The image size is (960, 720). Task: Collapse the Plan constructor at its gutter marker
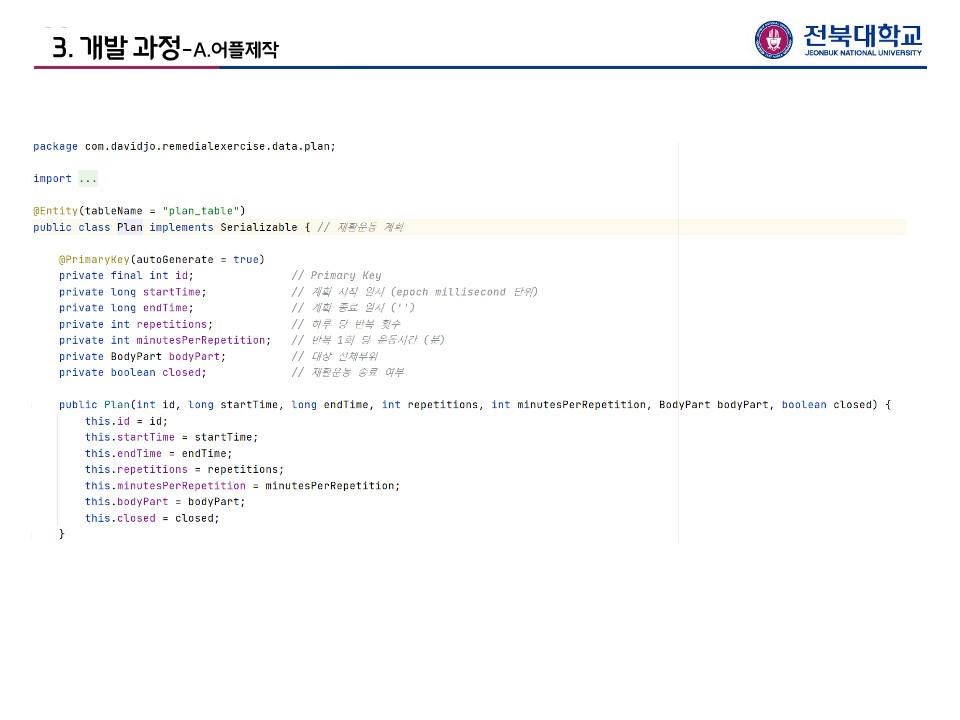[x=32, y=405]
